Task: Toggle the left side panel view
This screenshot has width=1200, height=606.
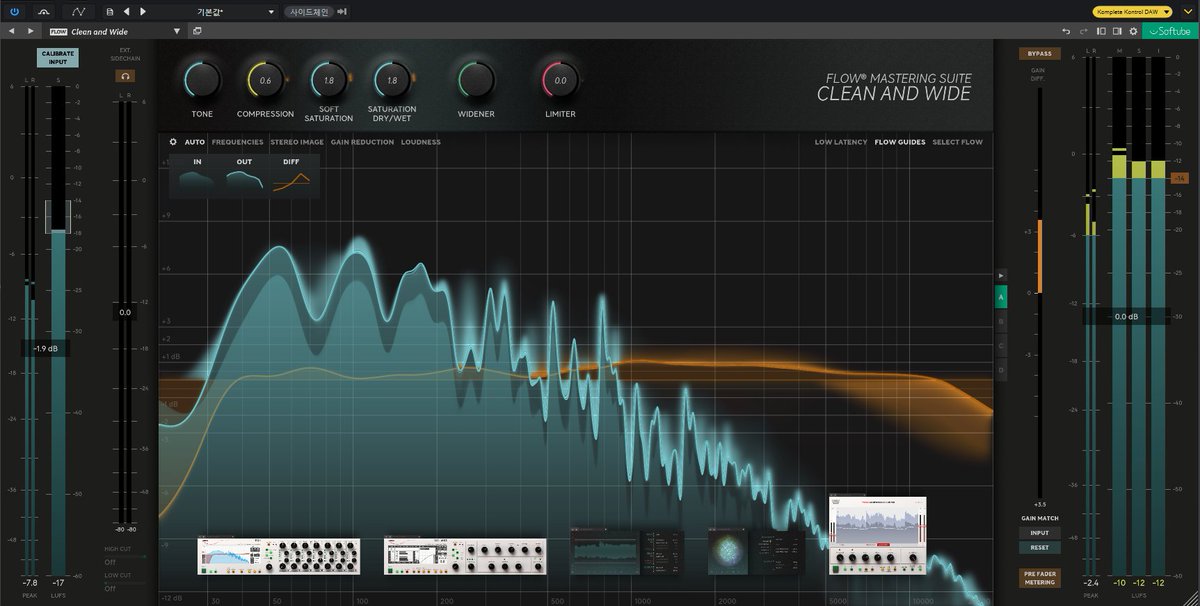Action: 1099,31
